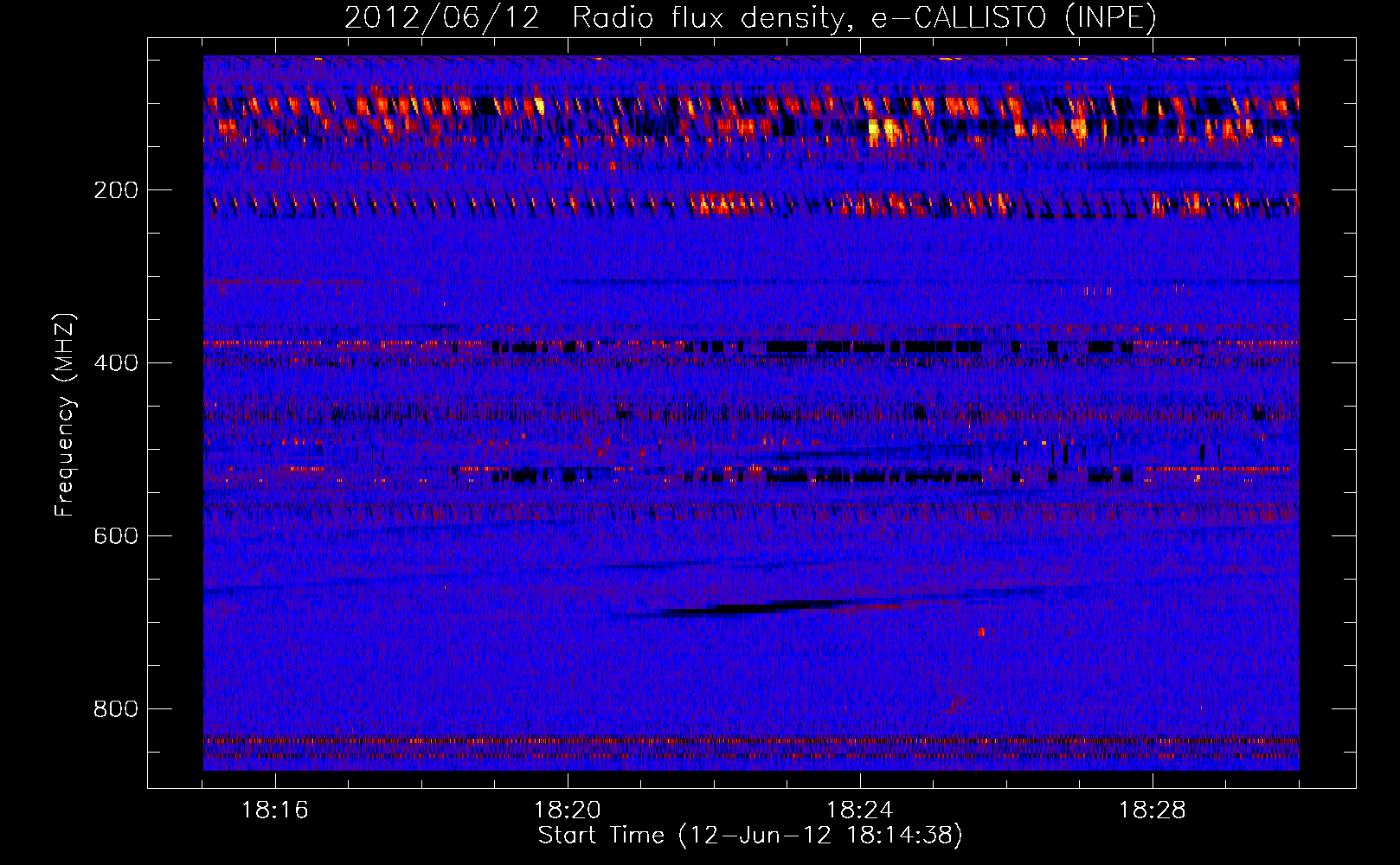Click the 18:20 time tick label
Image resolution: width=1400 pixels, height=865 pixels.
click(568, 811)
